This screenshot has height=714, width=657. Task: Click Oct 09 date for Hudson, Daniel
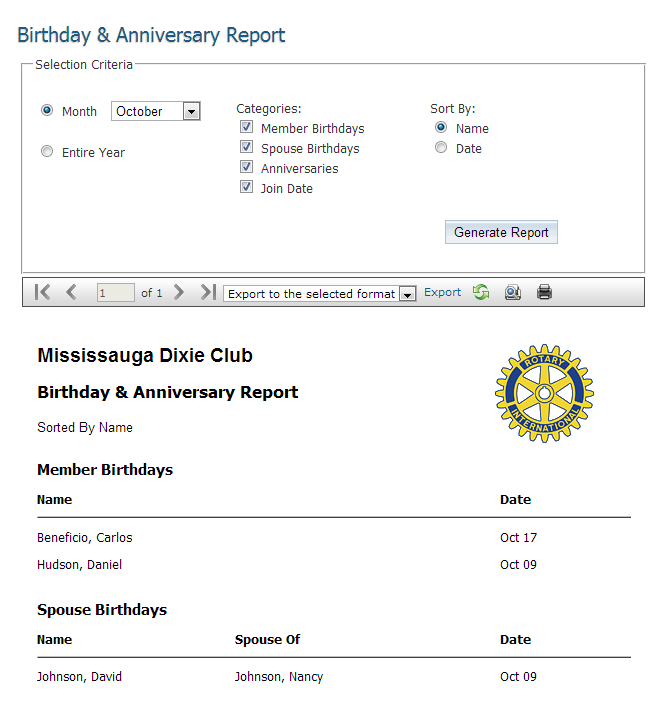518,565
